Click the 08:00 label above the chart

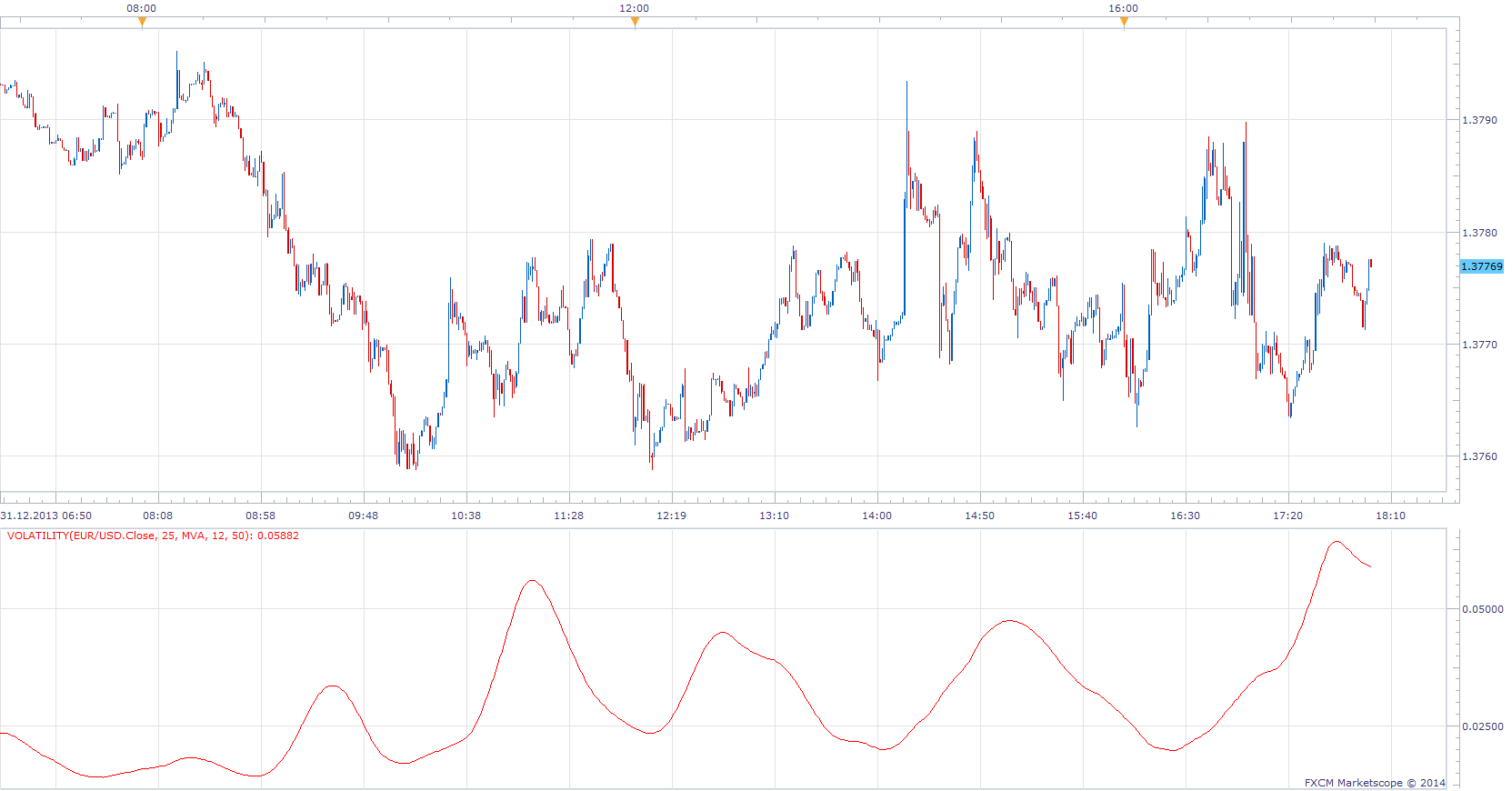[142, 8]
